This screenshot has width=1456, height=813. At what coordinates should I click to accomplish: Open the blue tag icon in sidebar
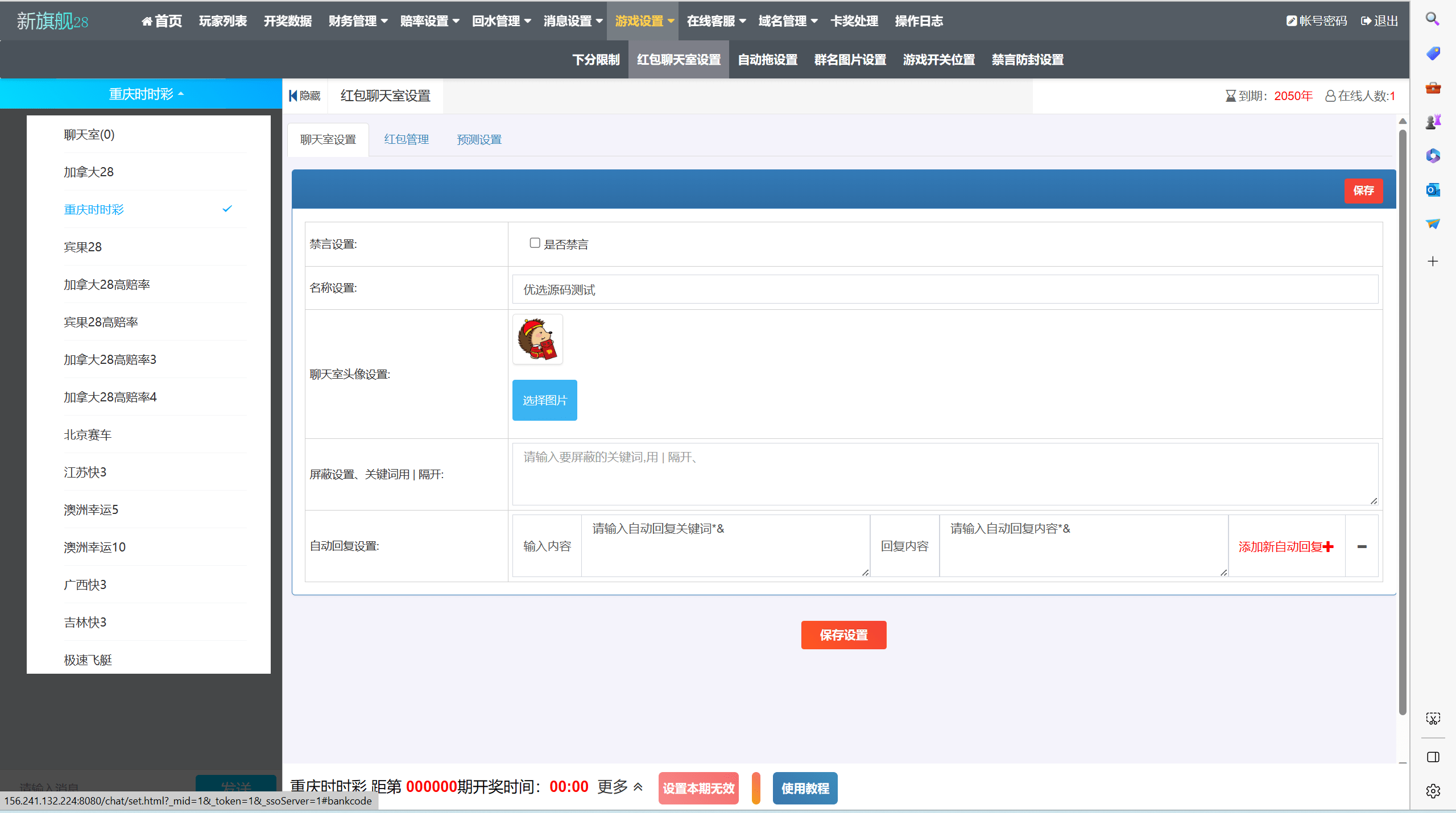click(x=1433, y=53)
